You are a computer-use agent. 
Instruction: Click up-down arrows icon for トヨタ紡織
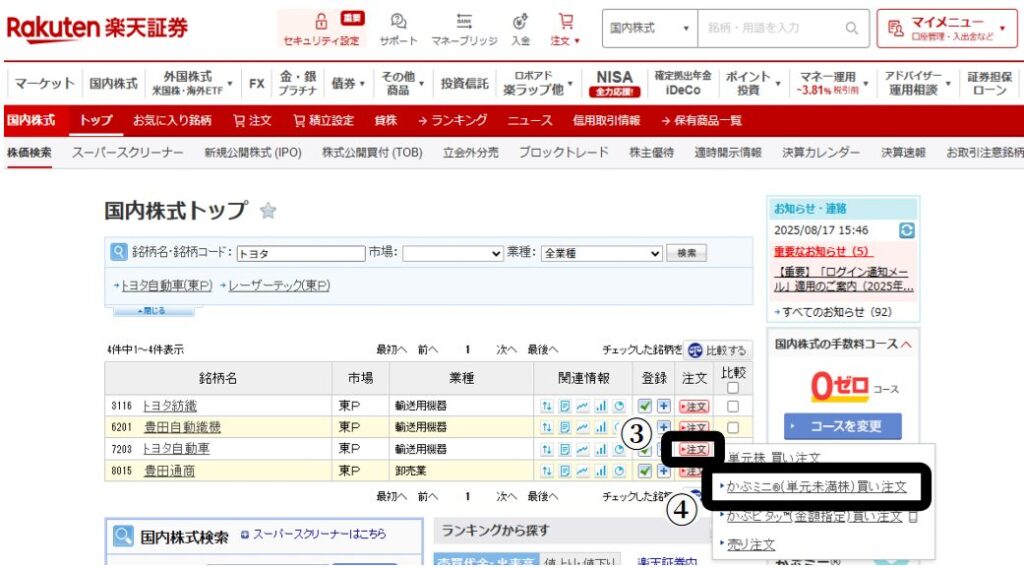point(547,406)
